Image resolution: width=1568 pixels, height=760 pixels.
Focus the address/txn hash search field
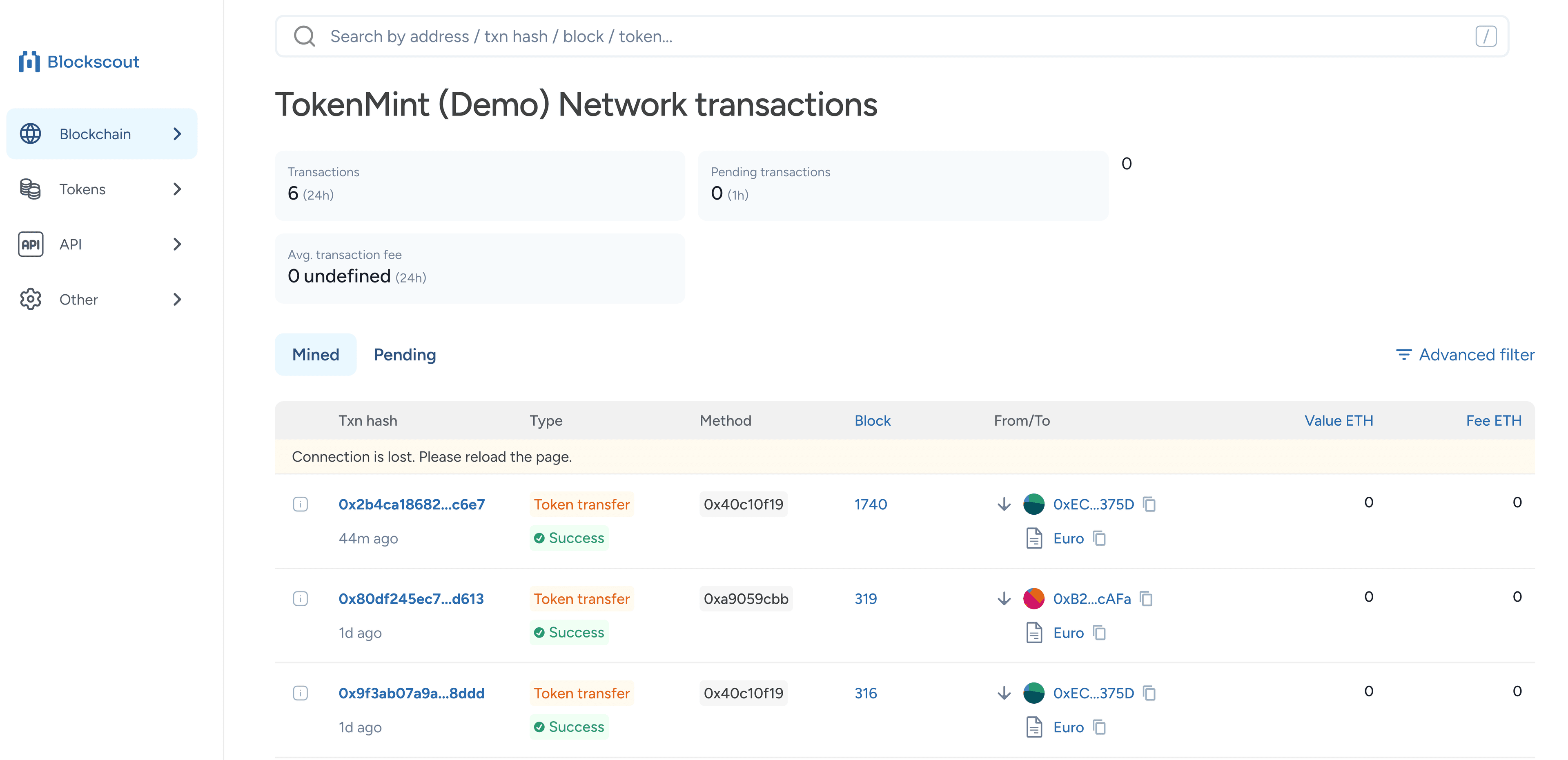pyautogui.click(x=892, y=36)
